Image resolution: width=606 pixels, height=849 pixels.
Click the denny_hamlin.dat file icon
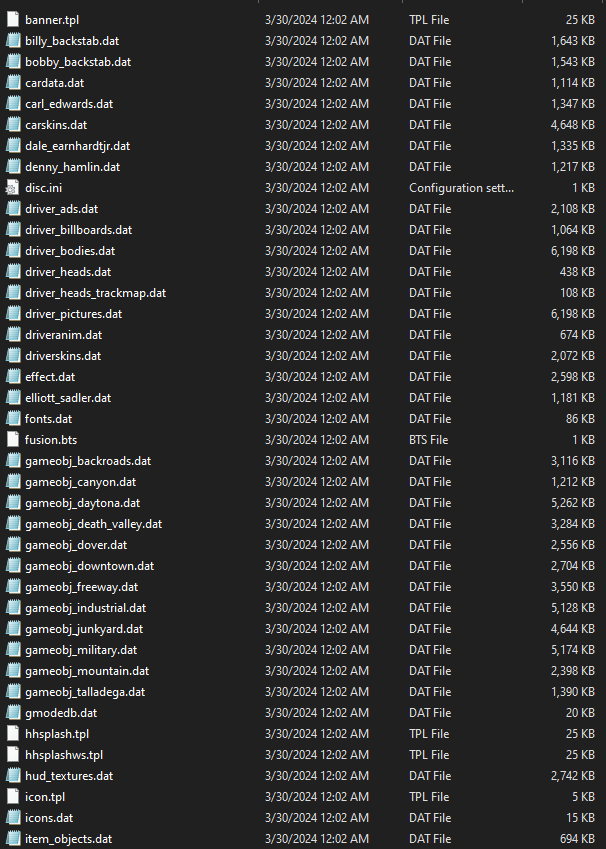[x=13, y=167]
